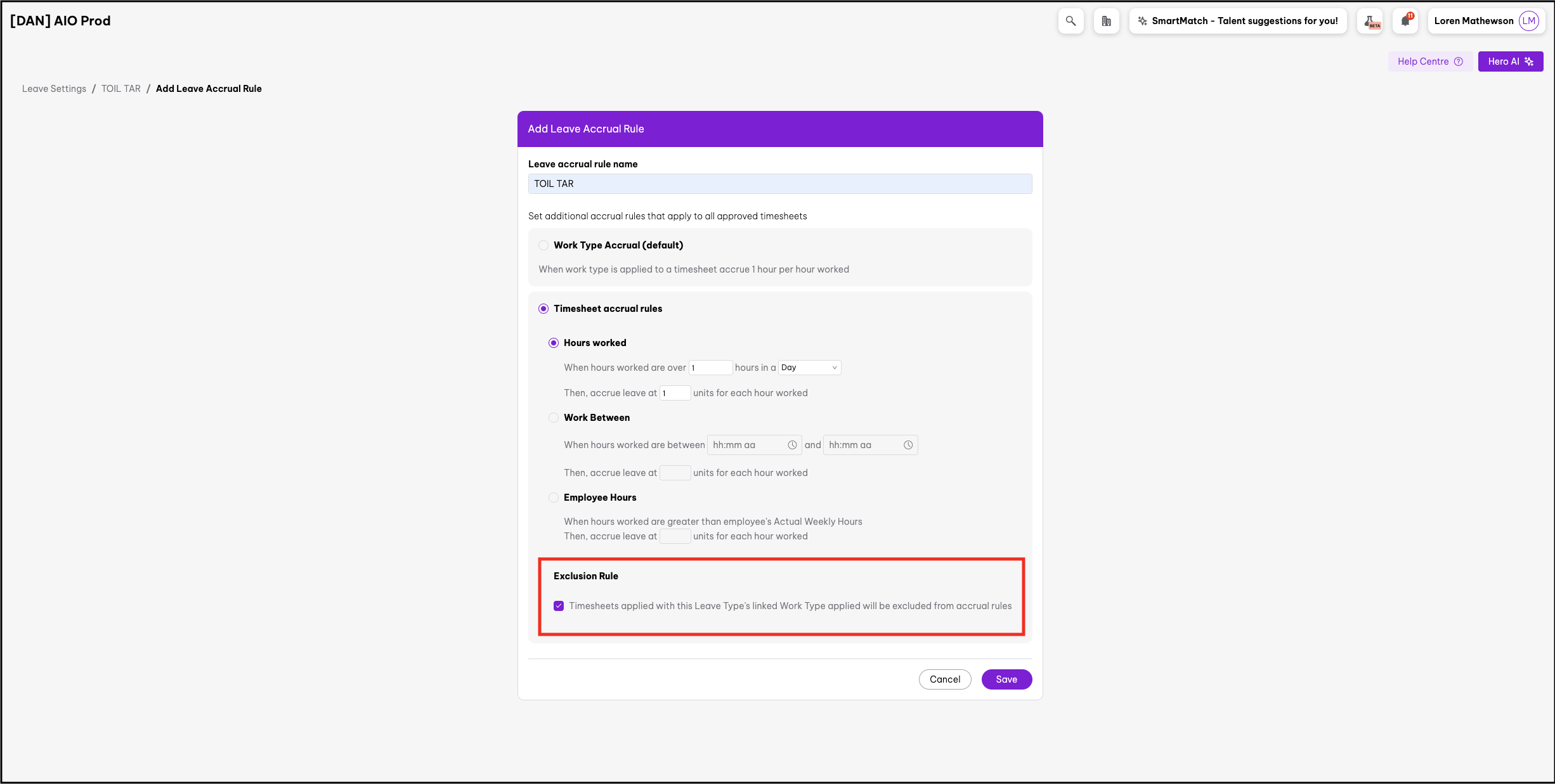1555x784 pixels.
Task: Click the clock icon in first time field
Action: point(792,445)
